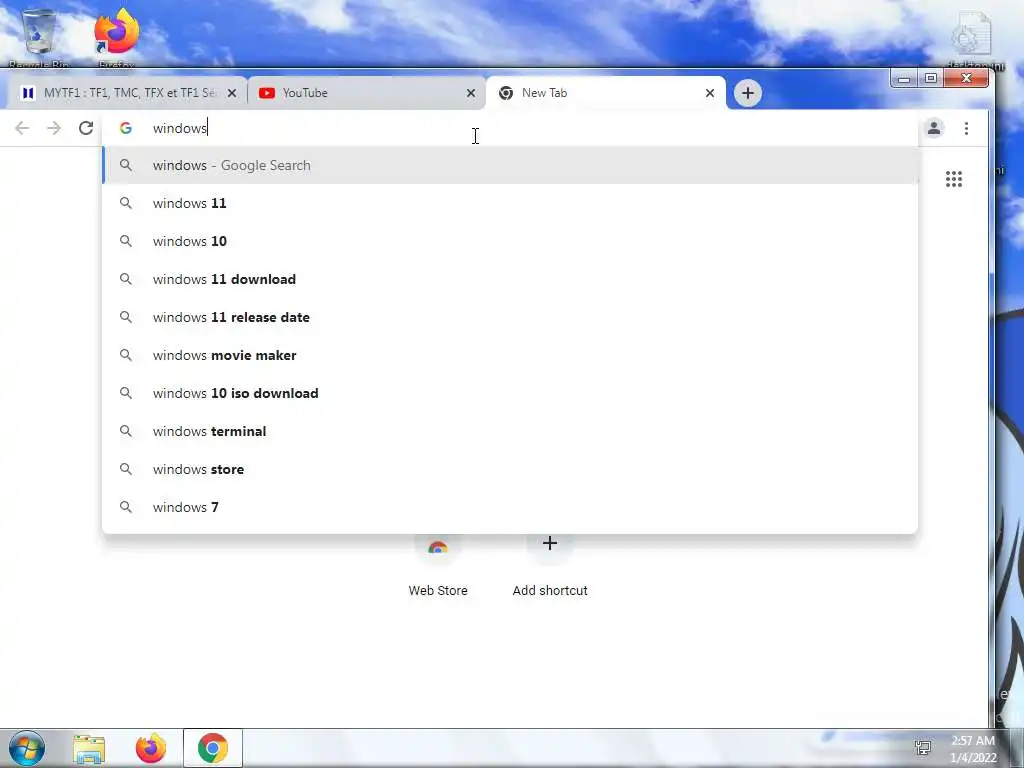Image resolution: width=1024 pixels, height=768 pixels.
Task: Reload the page with the refresh icon
Action: coord(86,128)
